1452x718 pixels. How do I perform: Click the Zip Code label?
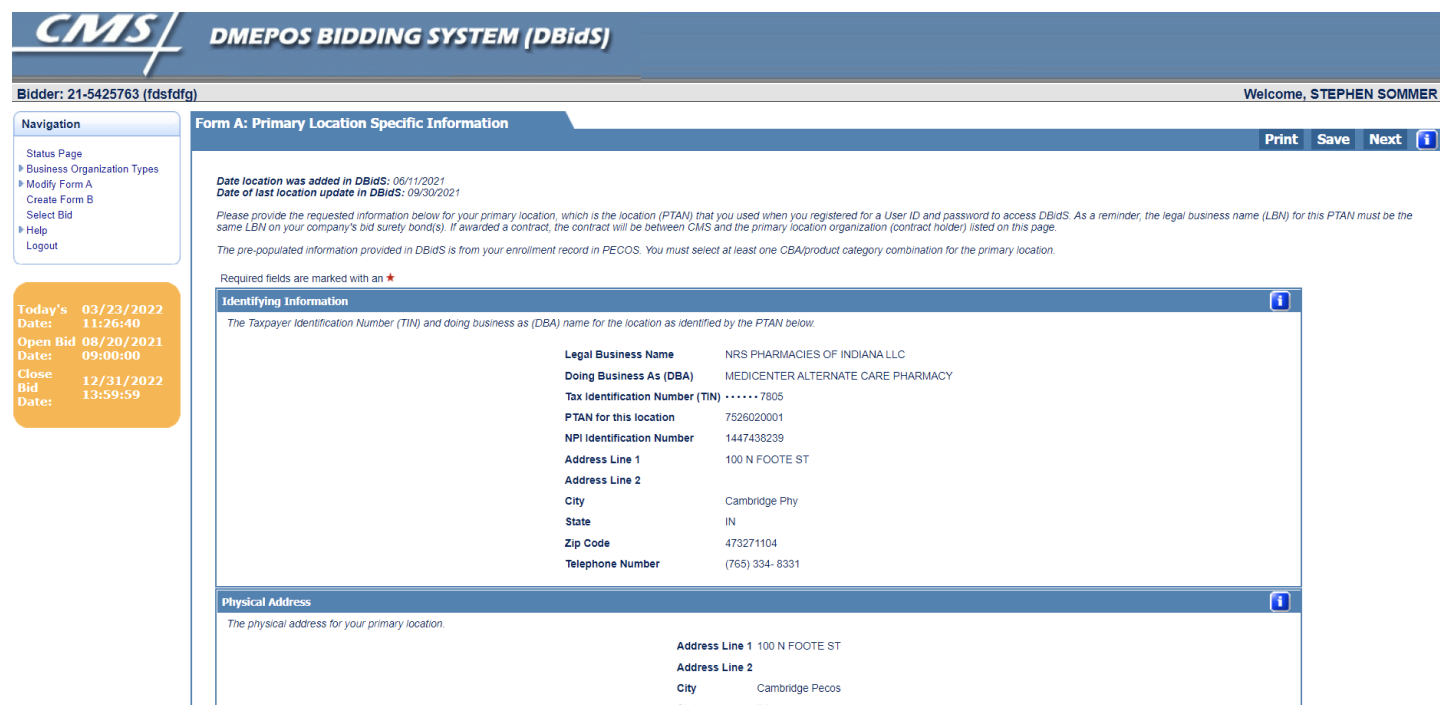(x=587, y=544)
